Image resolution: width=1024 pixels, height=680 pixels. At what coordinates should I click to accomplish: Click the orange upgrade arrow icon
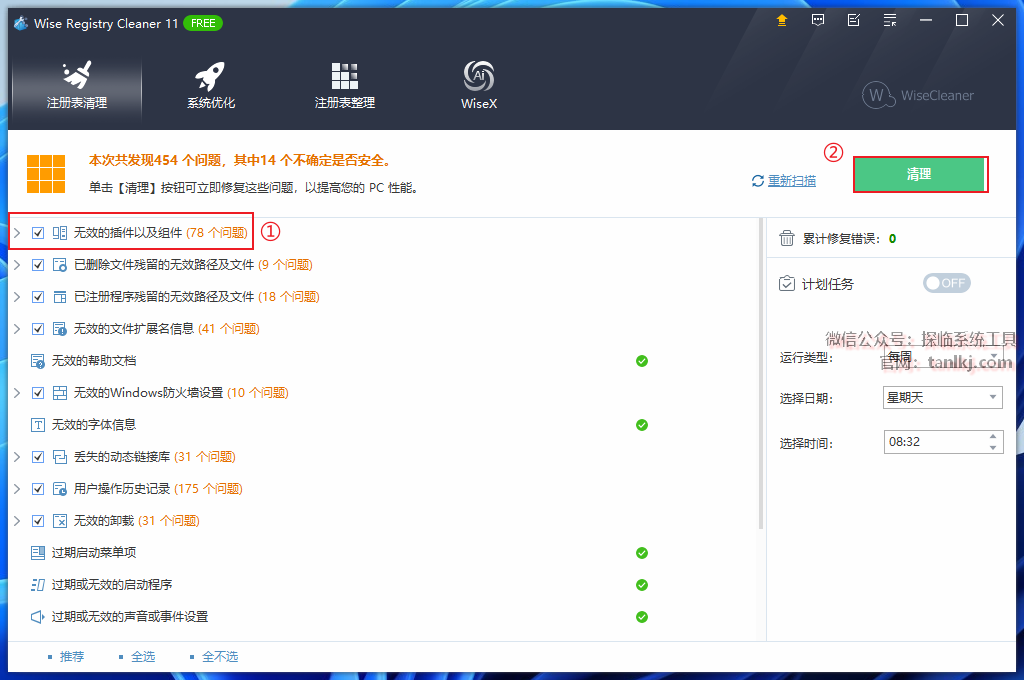coord(781,20)
